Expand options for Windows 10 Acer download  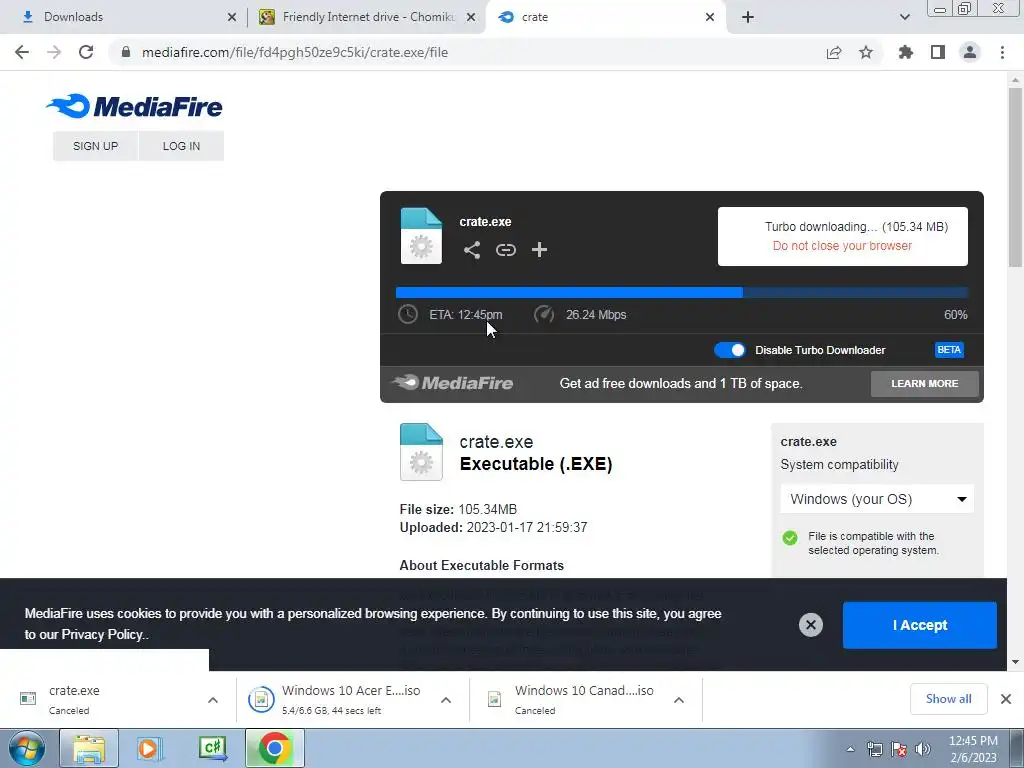click(x=446, y=700)
